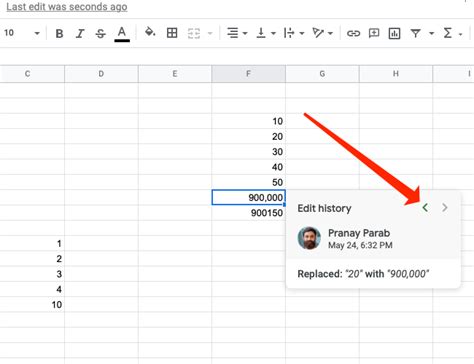
Task: Select column C cell with value 10
Action: (32, 304)
